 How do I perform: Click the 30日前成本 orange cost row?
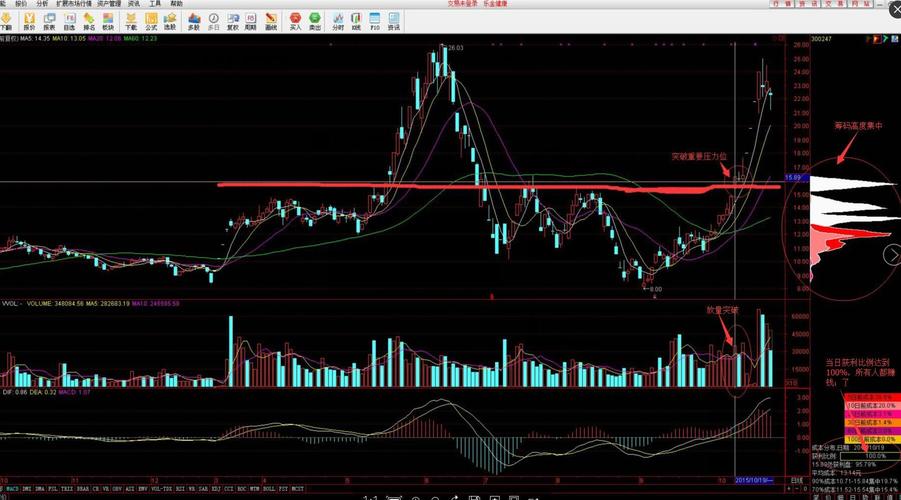tap(872, 422)
